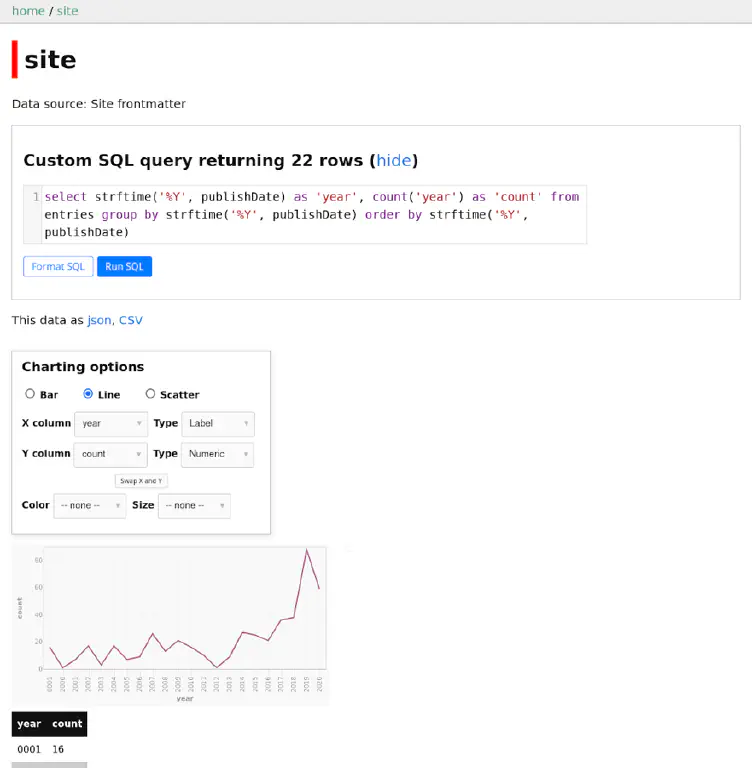Viewport: 752px width, 768px height.
Task: Hide the custom SQL query
Action: point(393,160)
